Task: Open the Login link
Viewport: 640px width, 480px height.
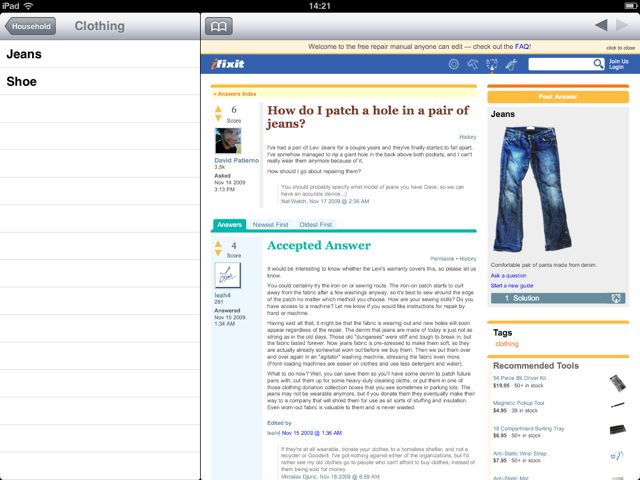Action: 616,67
